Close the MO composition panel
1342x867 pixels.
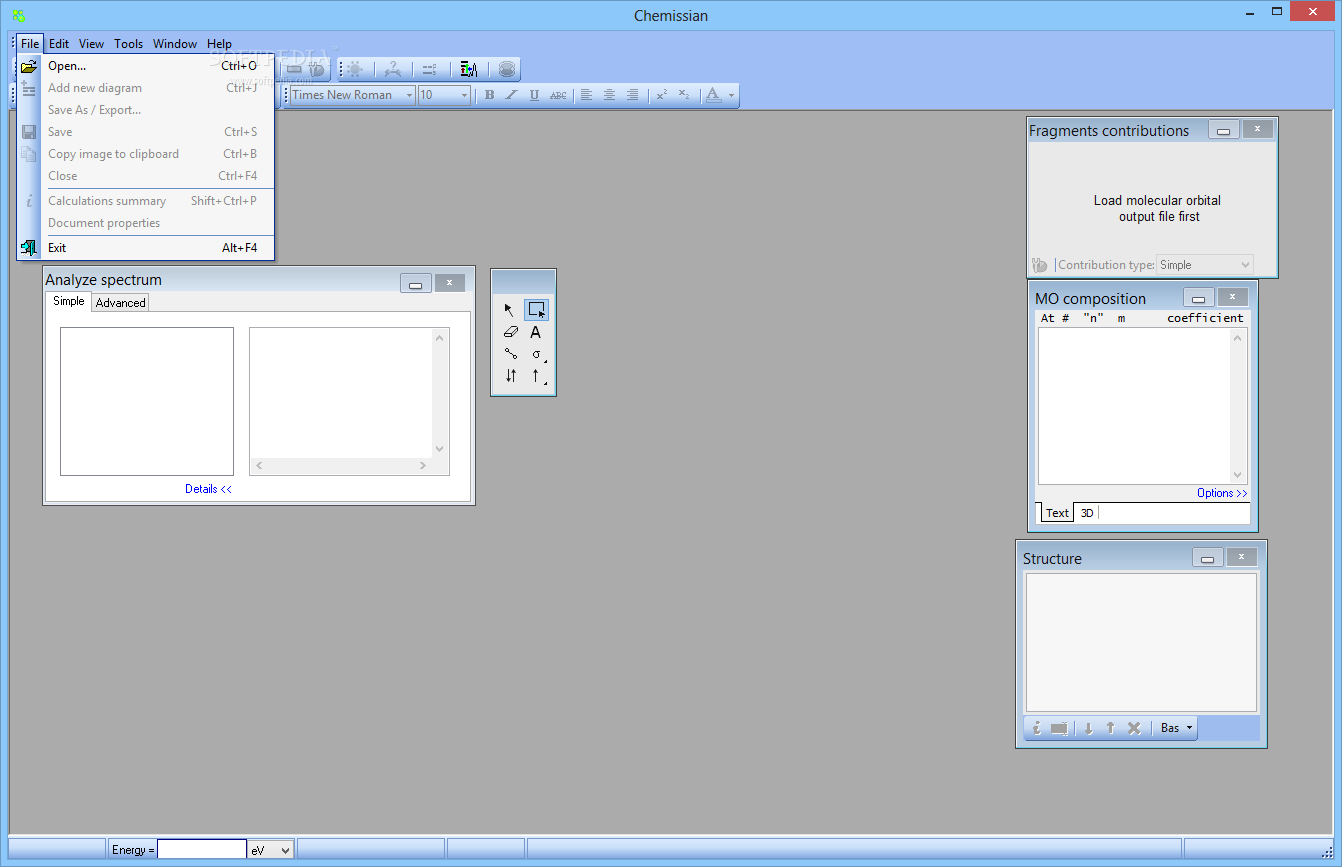(1233, 297)
